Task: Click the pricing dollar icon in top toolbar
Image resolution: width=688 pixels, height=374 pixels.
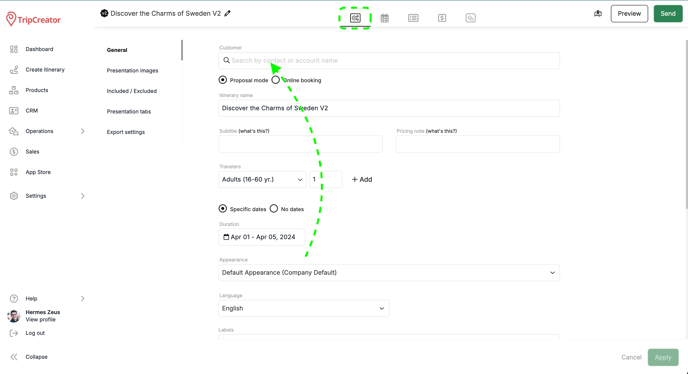Action: coord(442,18)
